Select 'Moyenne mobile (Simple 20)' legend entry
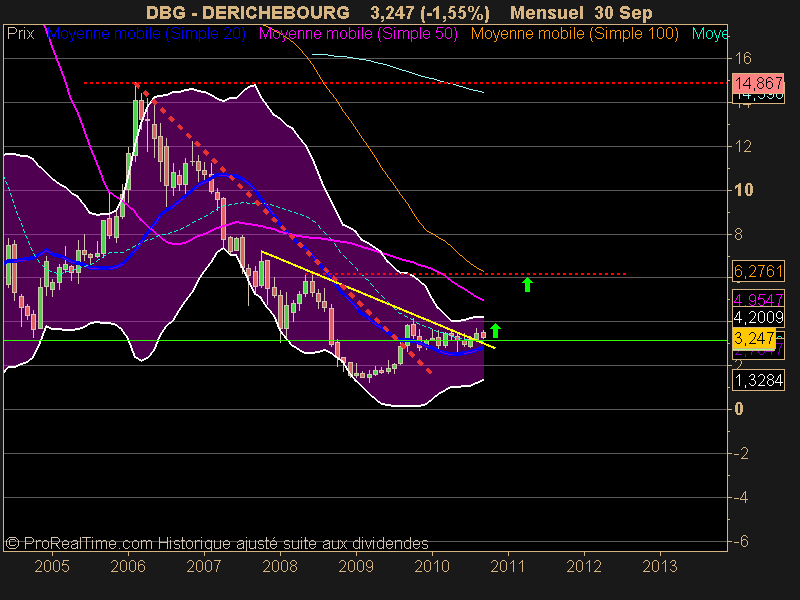Screen dimensions: 800x600 tap(146, 34)
